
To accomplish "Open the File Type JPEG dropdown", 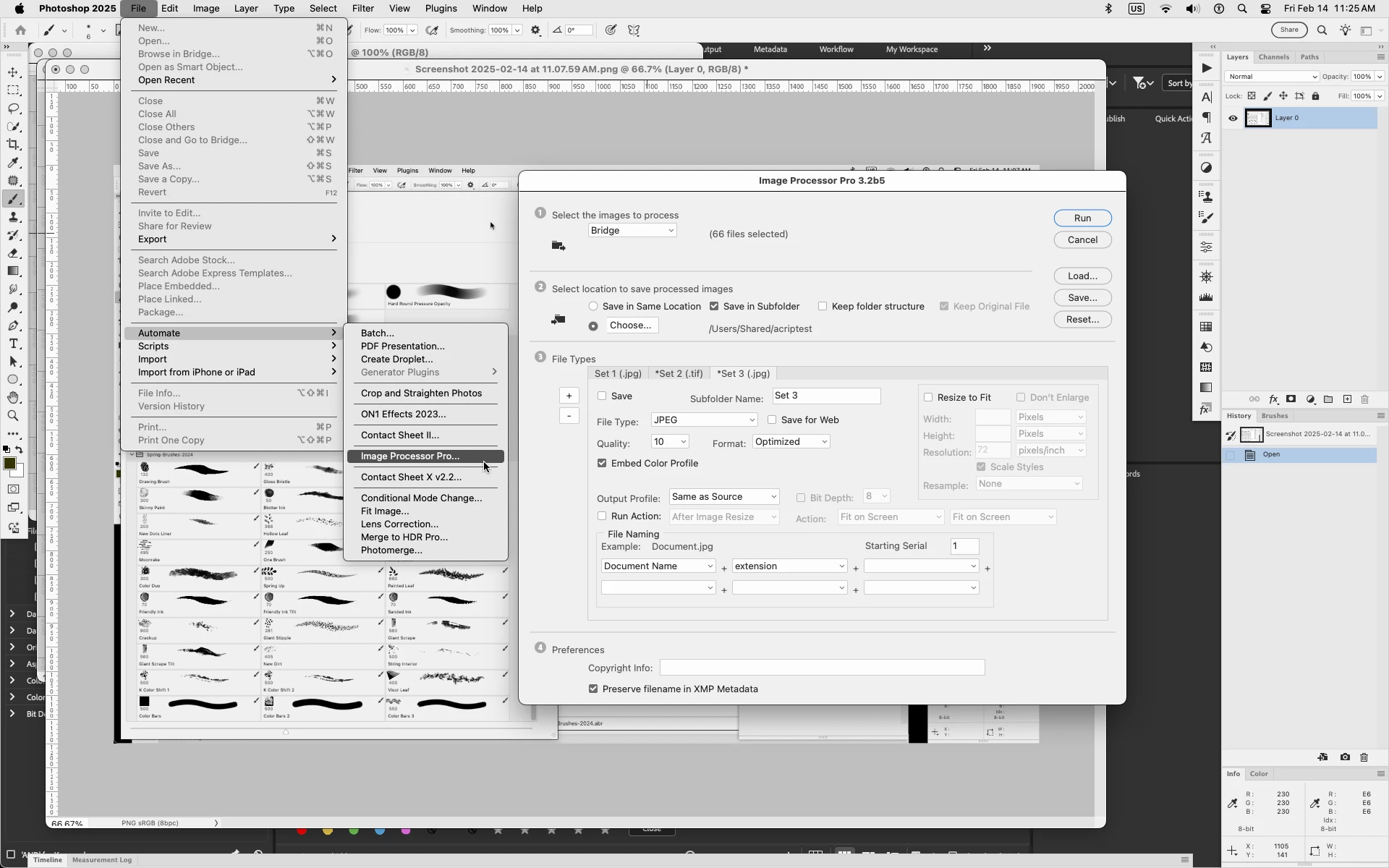I will click(704, 420).
